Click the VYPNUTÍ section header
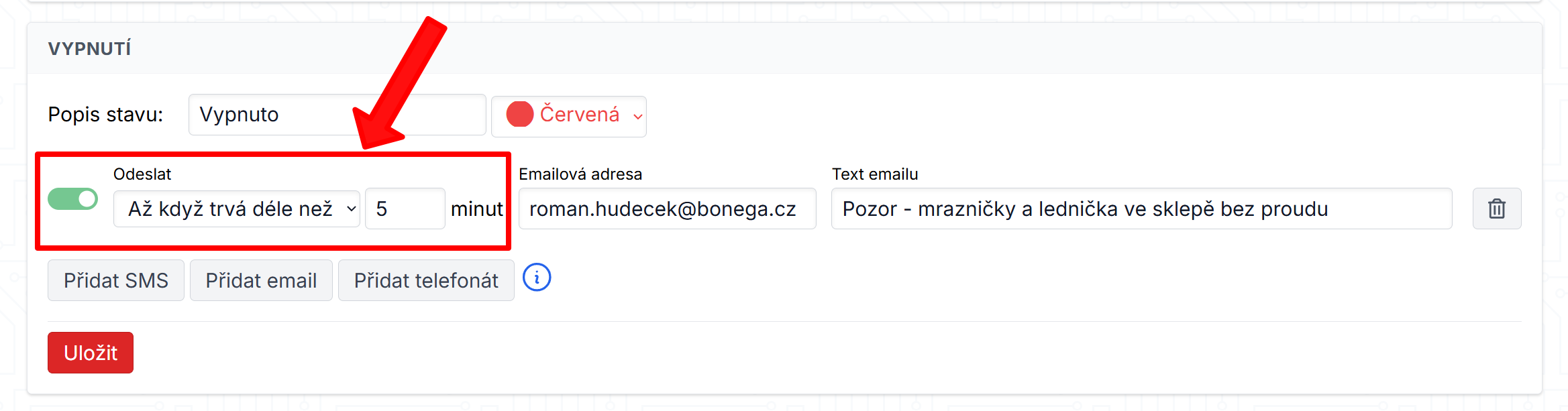This screenshot has height=411, width=1568. pyautogui.click(x=90, y=49)
